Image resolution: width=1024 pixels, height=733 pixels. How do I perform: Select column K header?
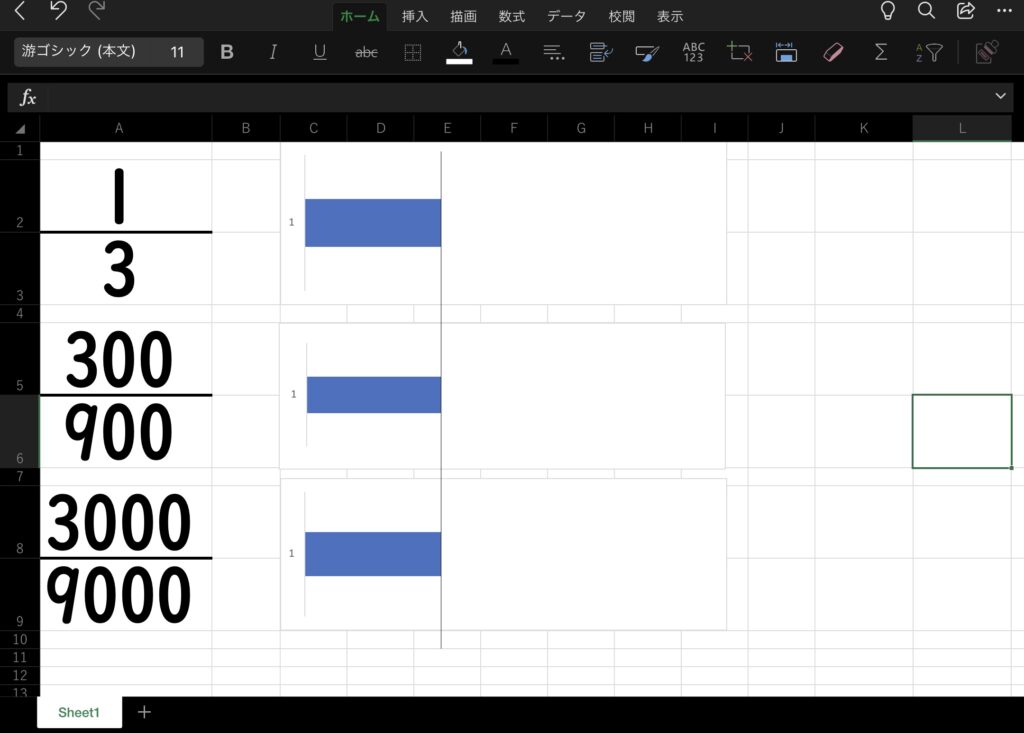click(863, 129)
